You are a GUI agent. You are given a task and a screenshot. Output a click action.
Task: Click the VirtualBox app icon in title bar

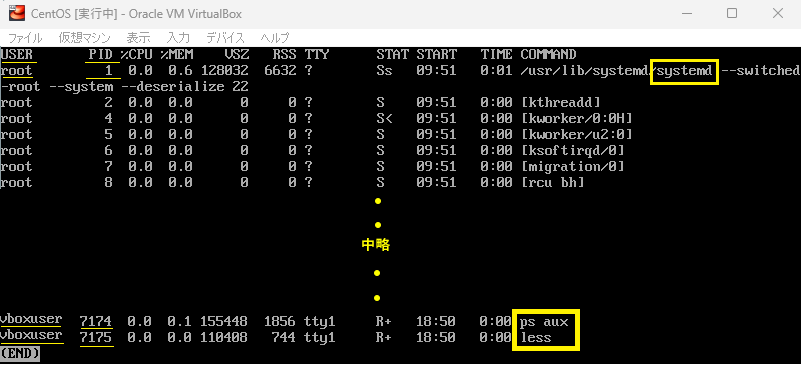coord(17,14)
